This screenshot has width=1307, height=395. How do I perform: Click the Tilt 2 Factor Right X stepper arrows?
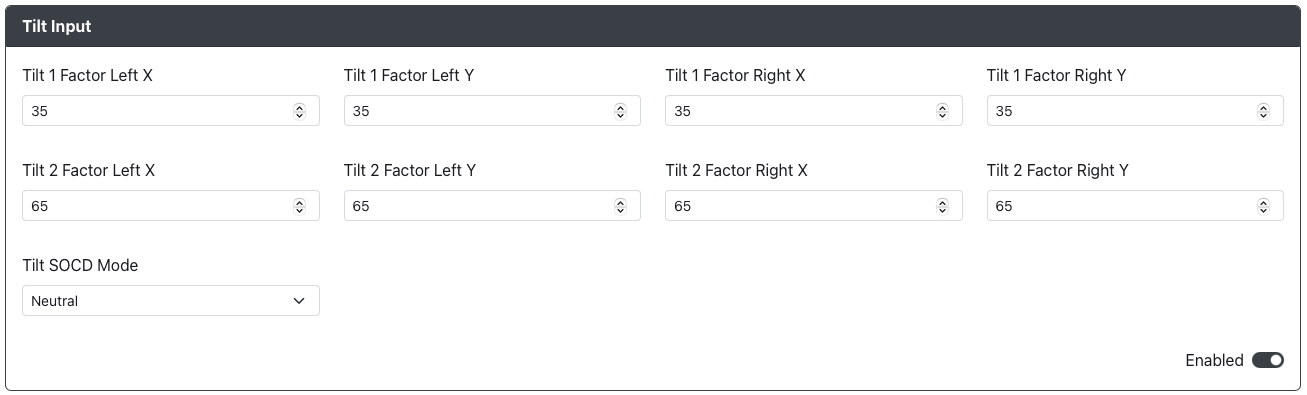(x=942, y=206)
